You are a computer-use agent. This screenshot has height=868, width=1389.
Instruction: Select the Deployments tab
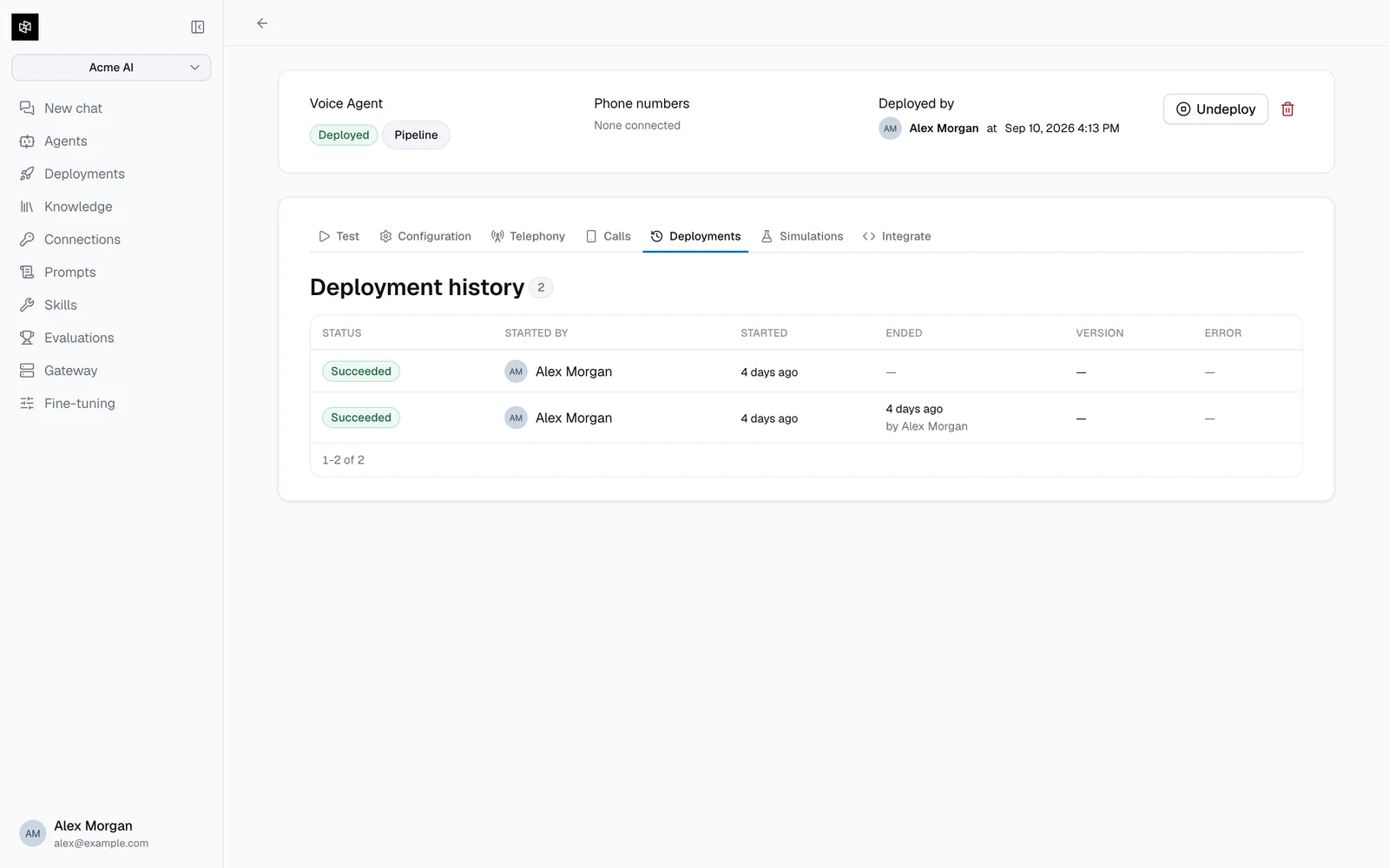click(x=695, y=236)
